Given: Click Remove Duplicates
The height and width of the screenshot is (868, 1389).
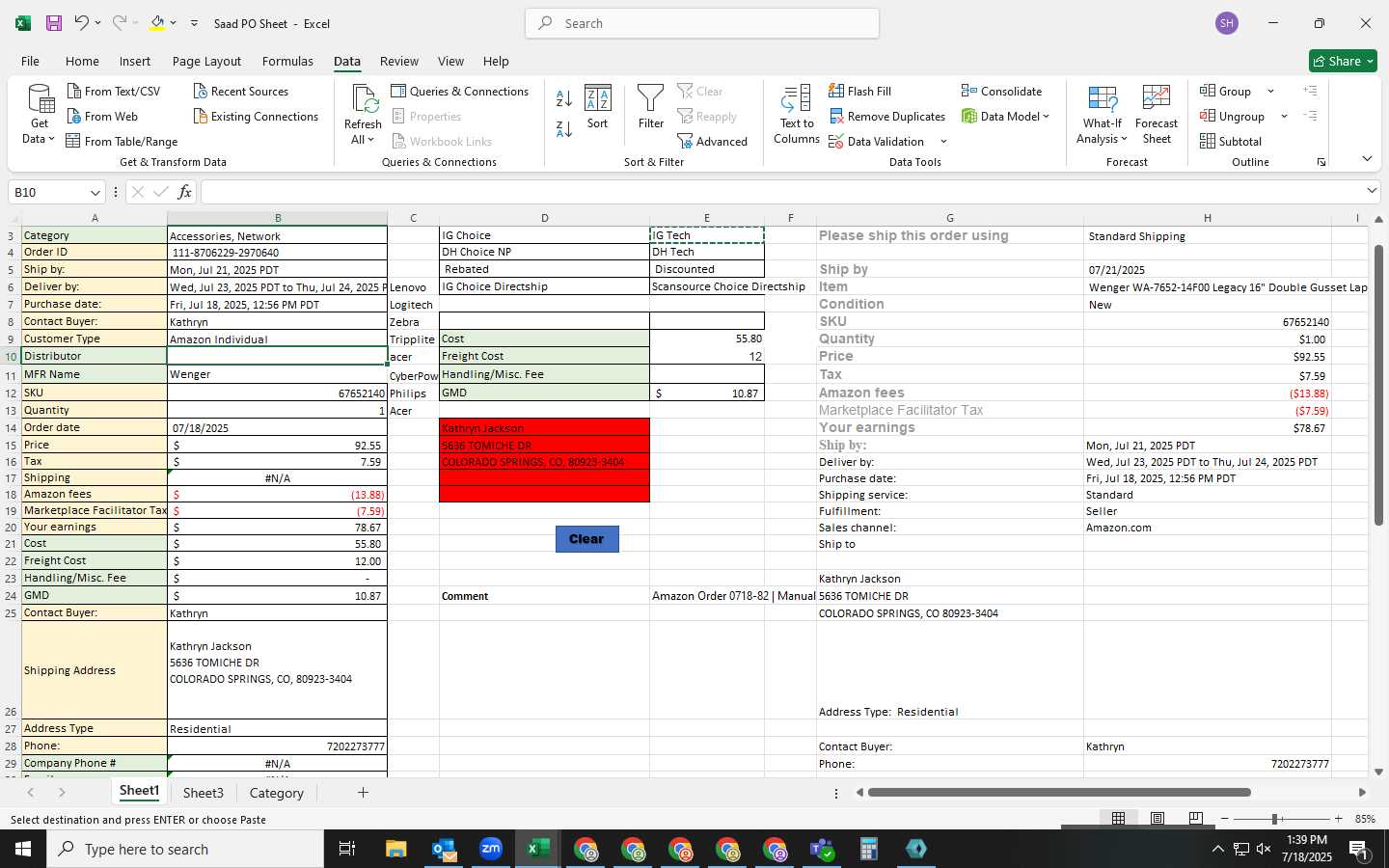Looking at the screenshot, I should point(887,116).
